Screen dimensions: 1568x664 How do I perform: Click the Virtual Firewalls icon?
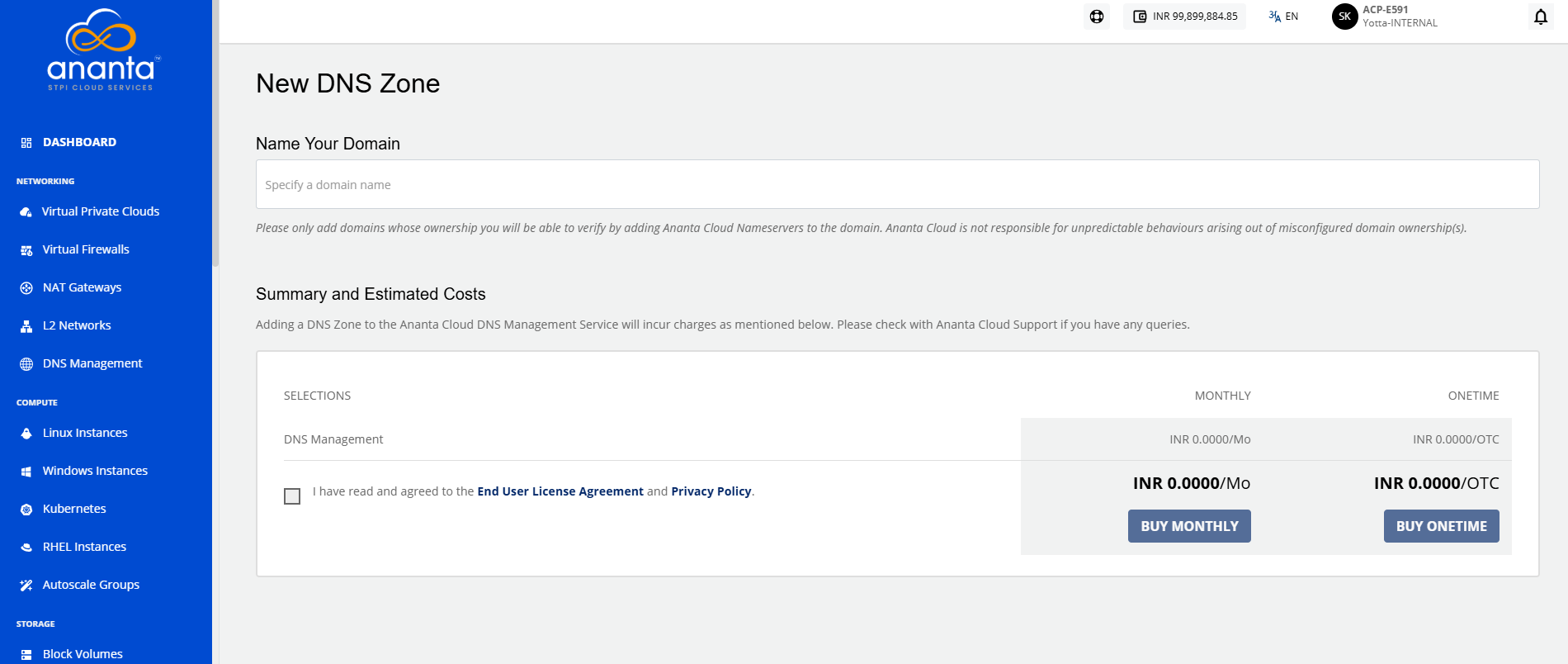[26, 250]
